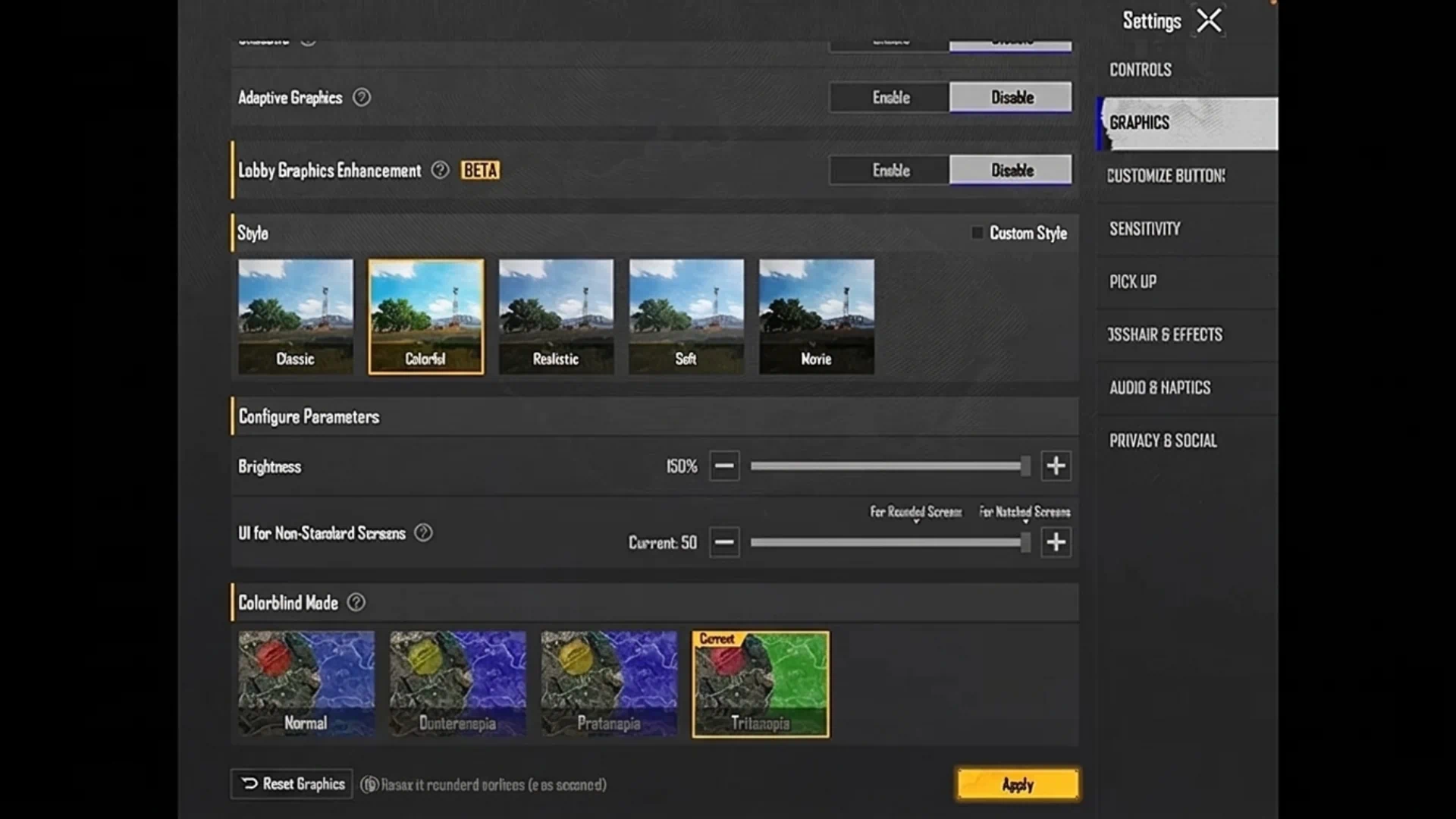Select the Colorful style thumbnail

(x=426, y=316)
